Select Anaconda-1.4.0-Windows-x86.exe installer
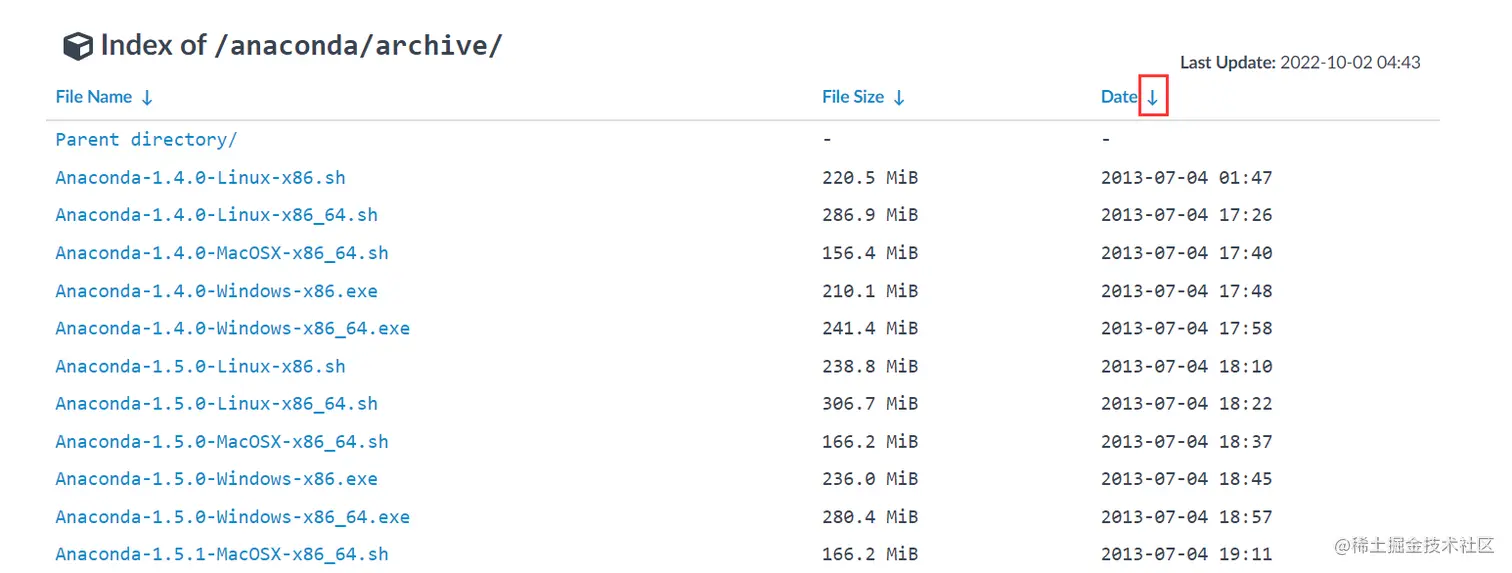1512x573 pixels. tap(217, 291)
